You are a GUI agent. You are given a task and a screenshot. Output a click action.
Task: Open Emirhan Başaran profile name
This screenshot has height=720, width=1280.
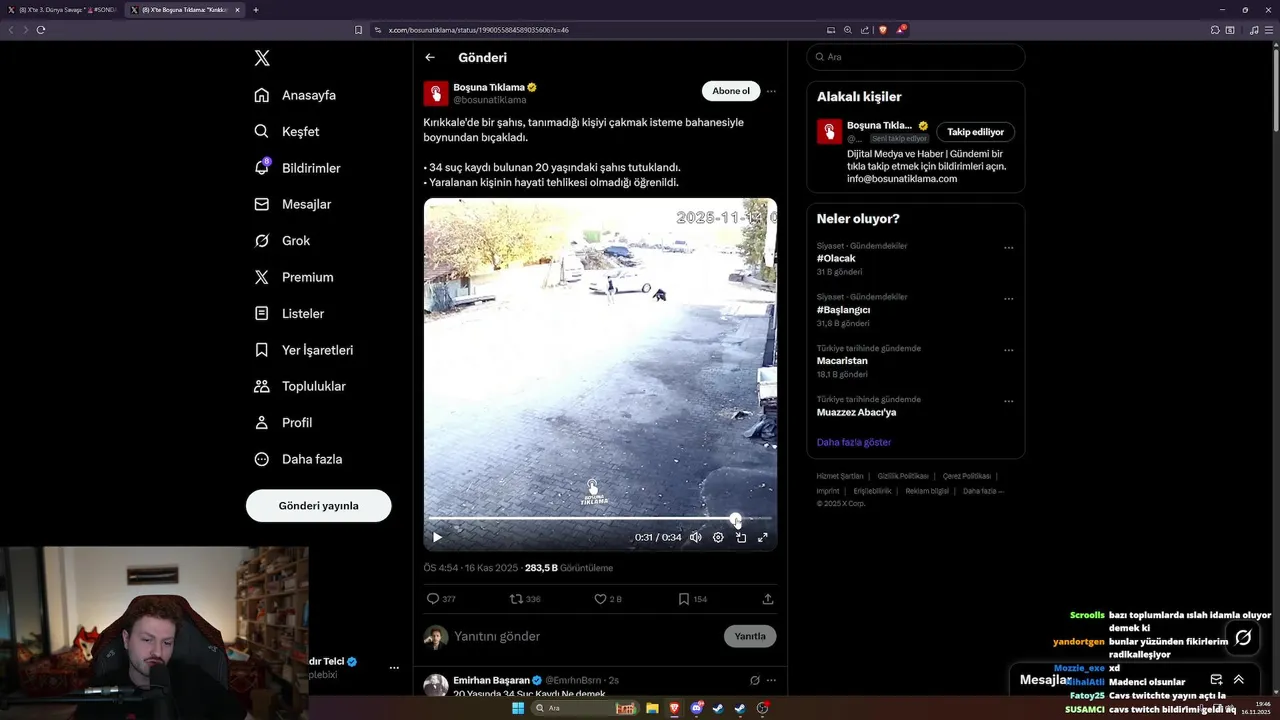pos(491,680)
